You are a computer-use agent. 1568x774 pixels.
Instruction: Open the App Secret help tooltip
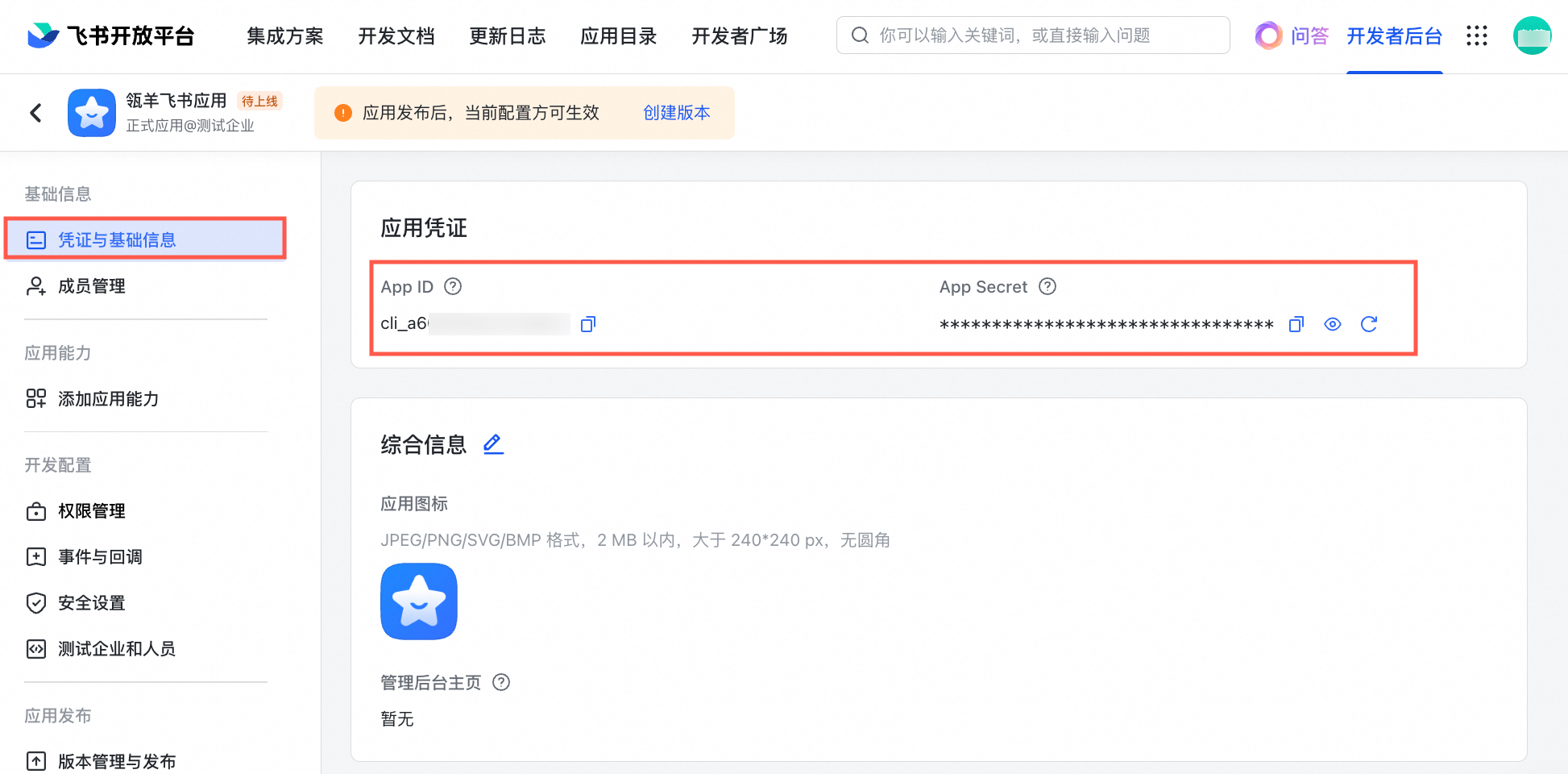tap(1047, 286)
